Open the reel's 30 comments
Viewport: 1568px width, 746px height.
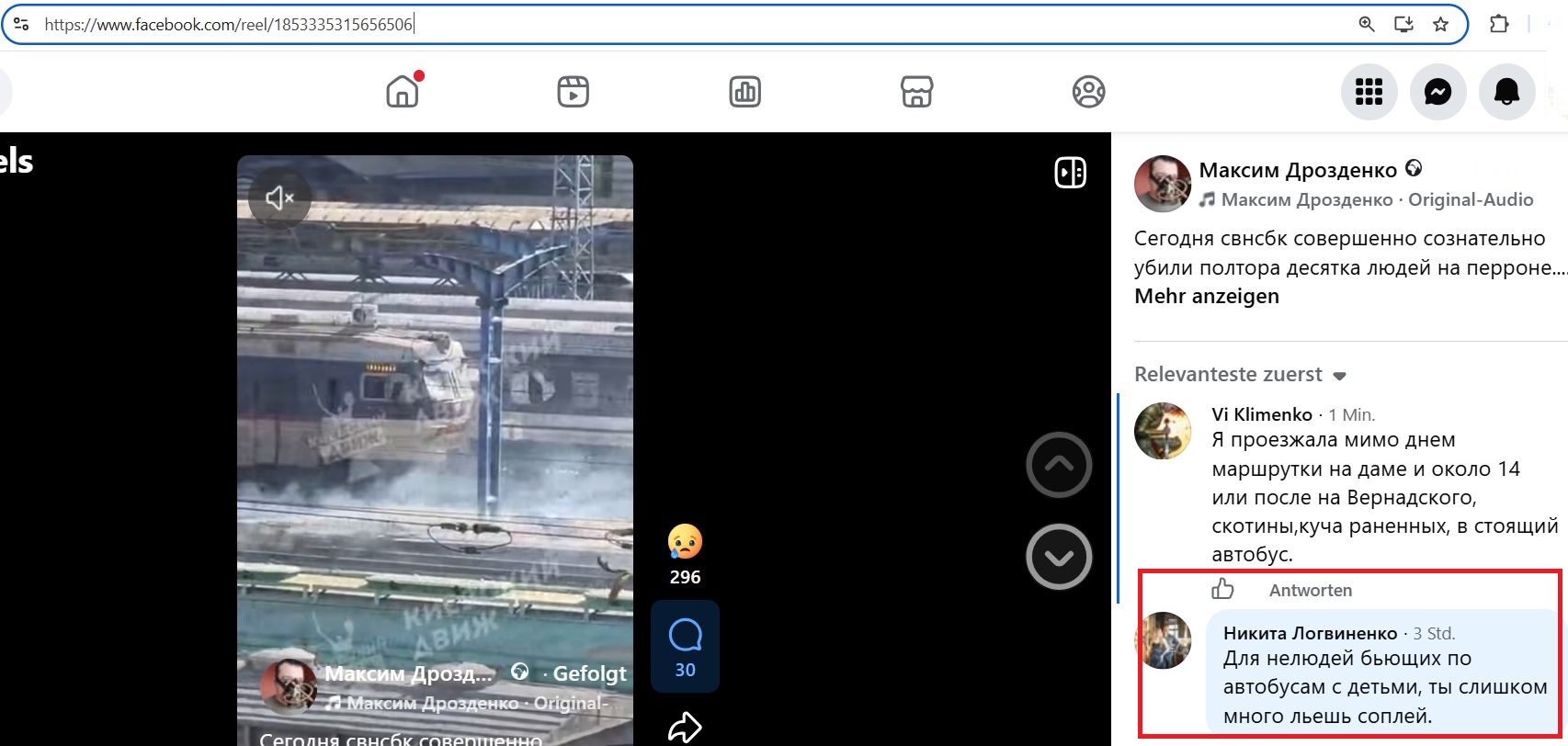pos(685,646)
